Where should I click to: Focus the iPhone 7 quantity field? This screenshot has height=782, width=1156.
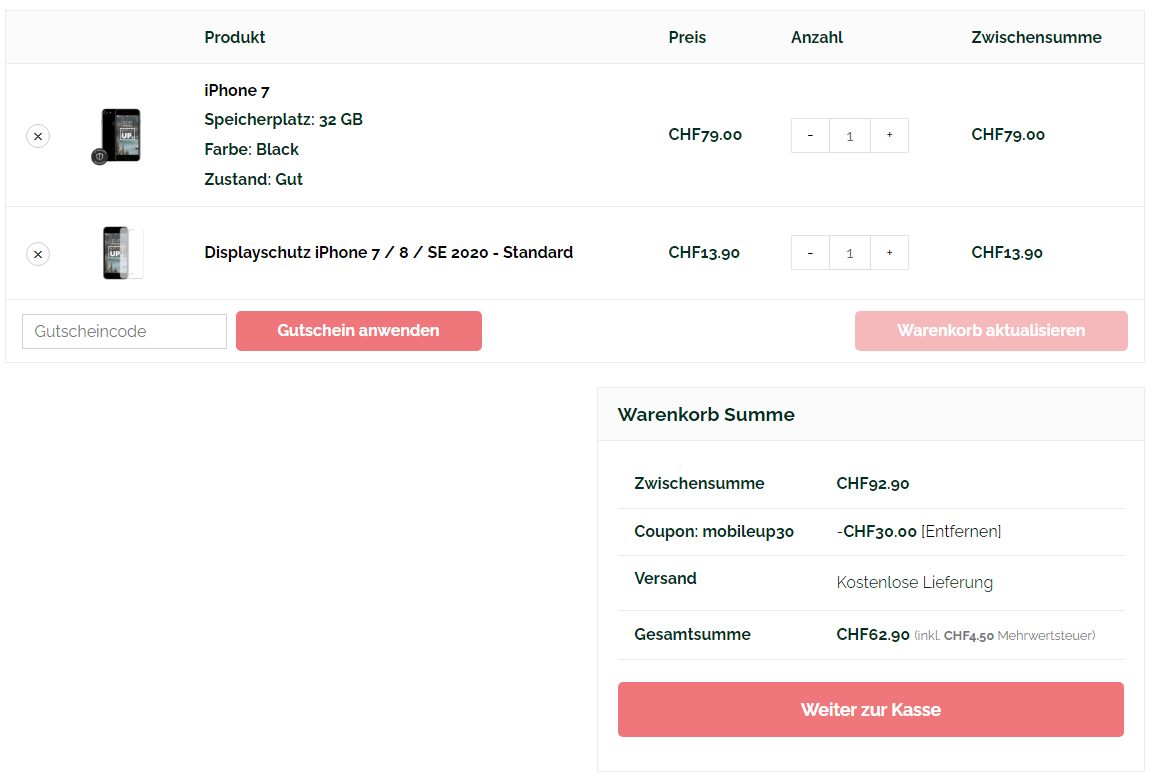tap(850, 136)
